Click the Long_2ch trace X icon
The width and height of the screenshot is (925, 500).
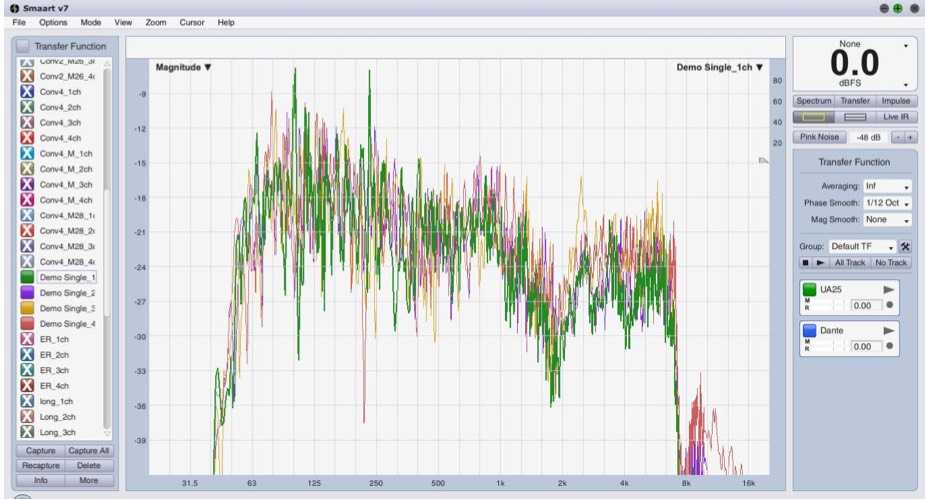(27, 416)
